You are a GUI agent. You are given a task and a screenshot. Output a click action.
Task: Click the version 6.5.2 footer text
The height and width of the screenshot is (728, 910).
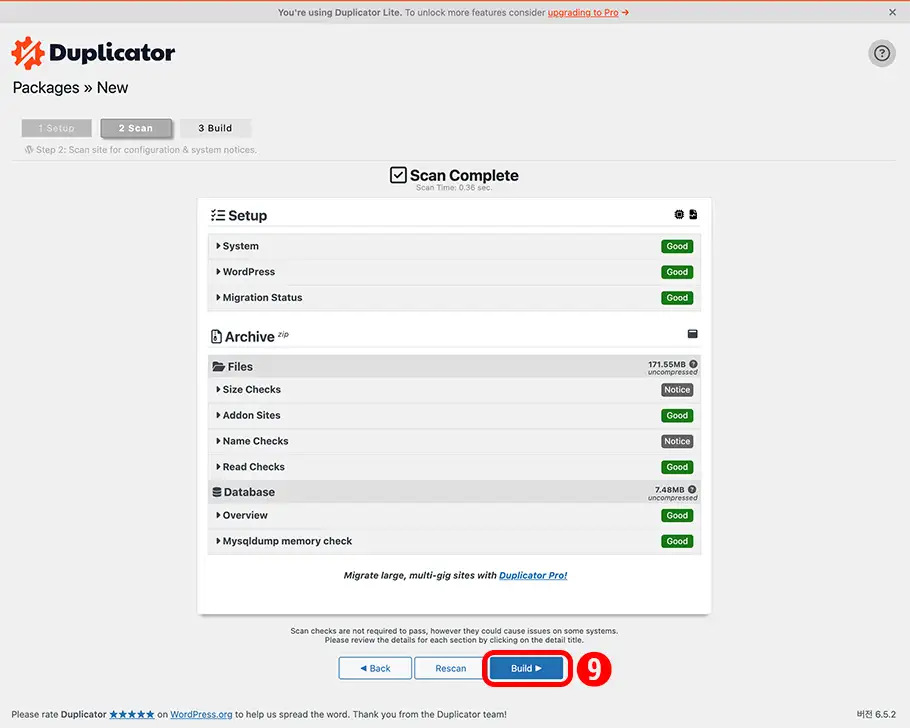876,714
